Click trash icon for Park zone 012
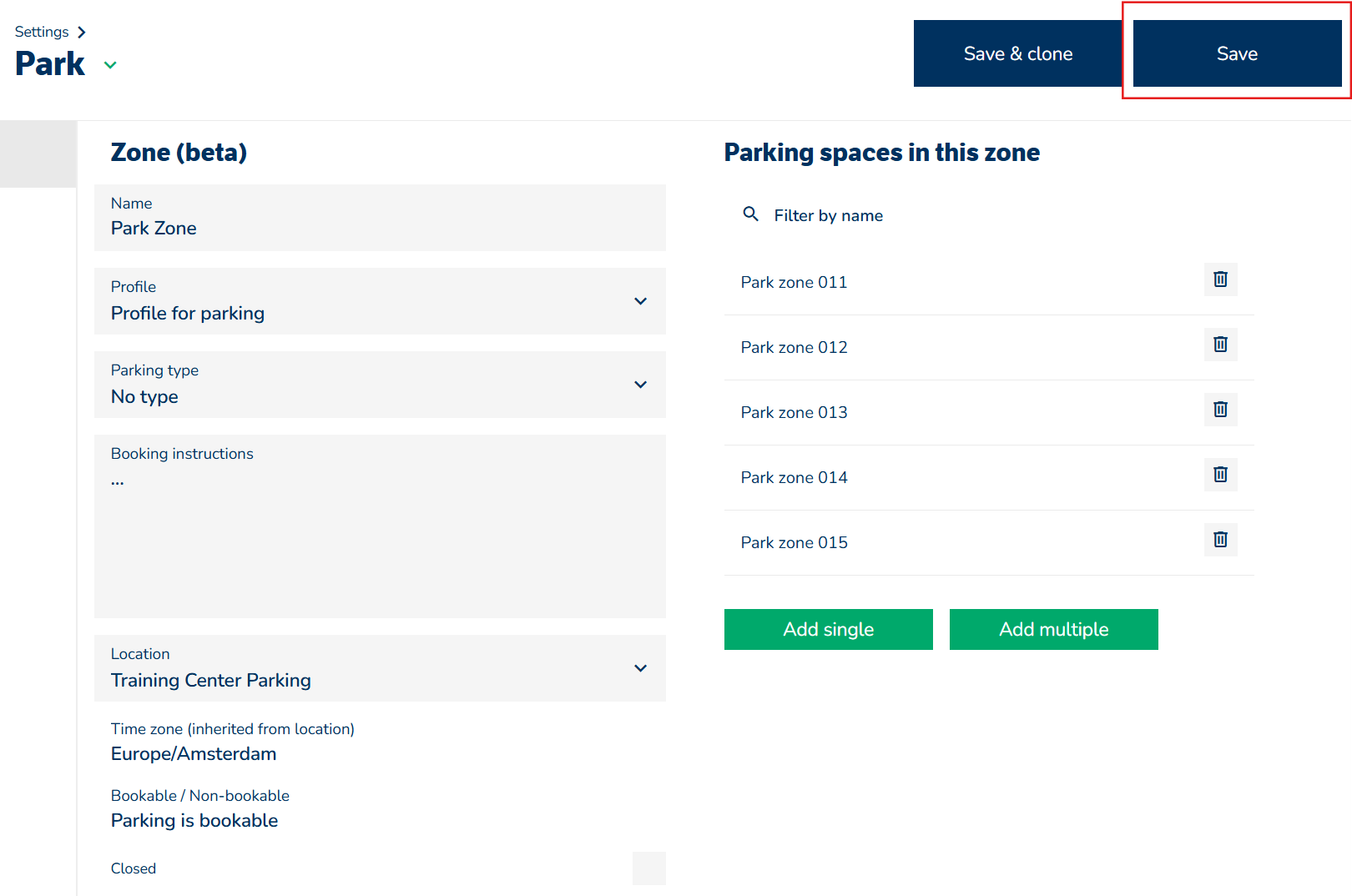This screenshot has height=896, width=1352. pos(1220,345)
